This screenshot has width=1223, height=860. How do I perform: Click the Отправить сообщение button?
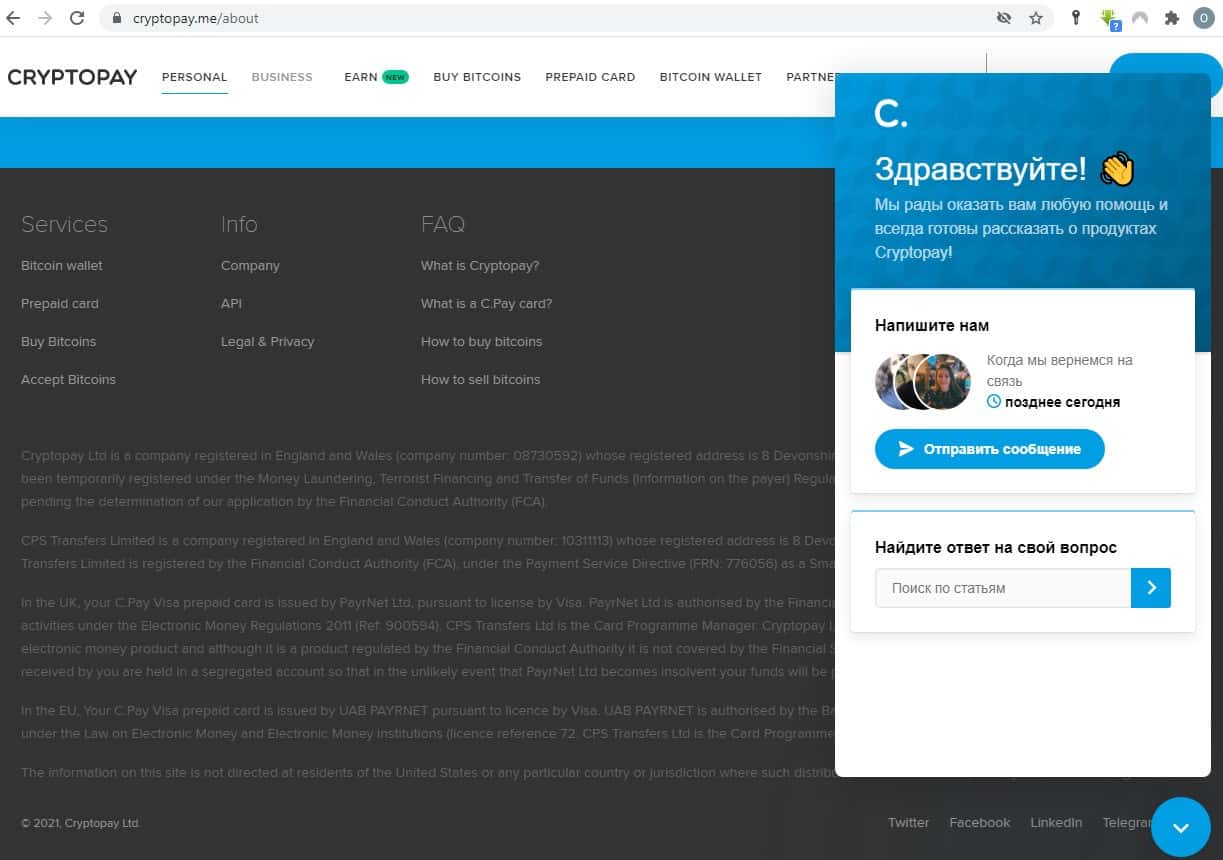tap(990, 449)
